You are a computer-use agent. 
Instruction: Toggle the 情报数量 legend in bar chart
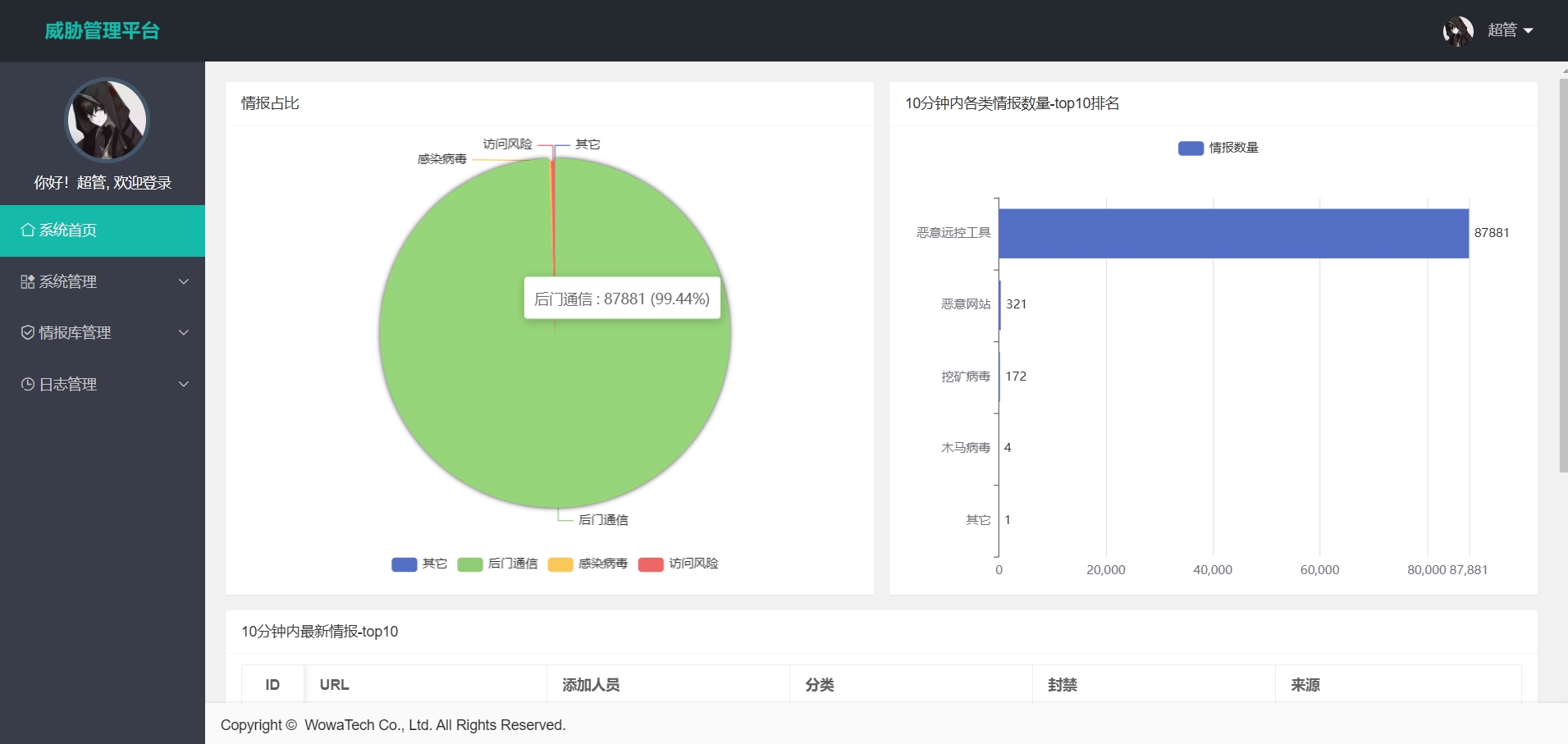[x=1218, y=148]
